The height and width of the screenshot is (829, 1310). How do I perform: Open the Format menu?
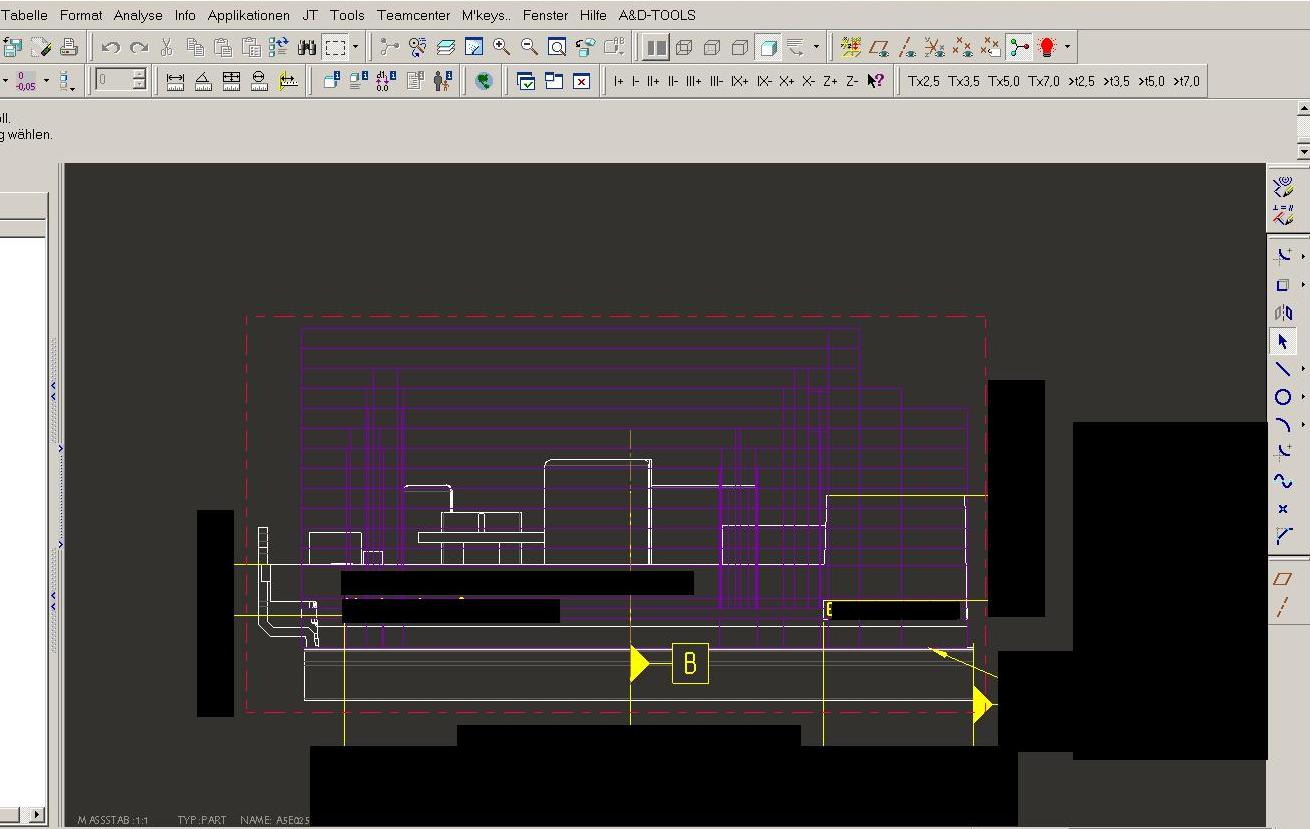(81, 15)
